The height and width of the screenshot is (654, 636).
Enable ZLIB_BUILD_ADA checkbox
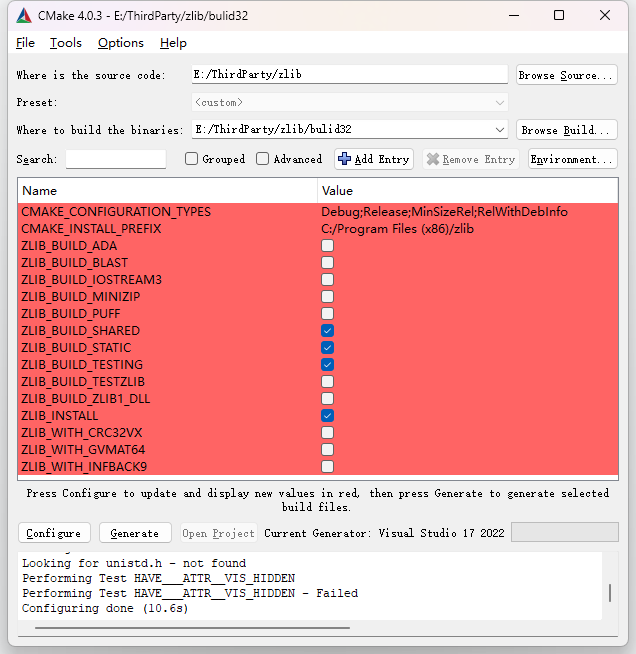327,246
